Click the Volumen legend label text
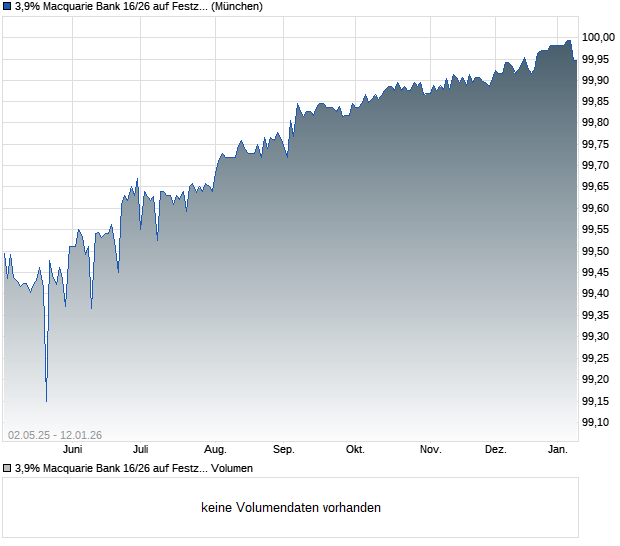The width and height of the screenshot is (620, 546). pos(134,468)
